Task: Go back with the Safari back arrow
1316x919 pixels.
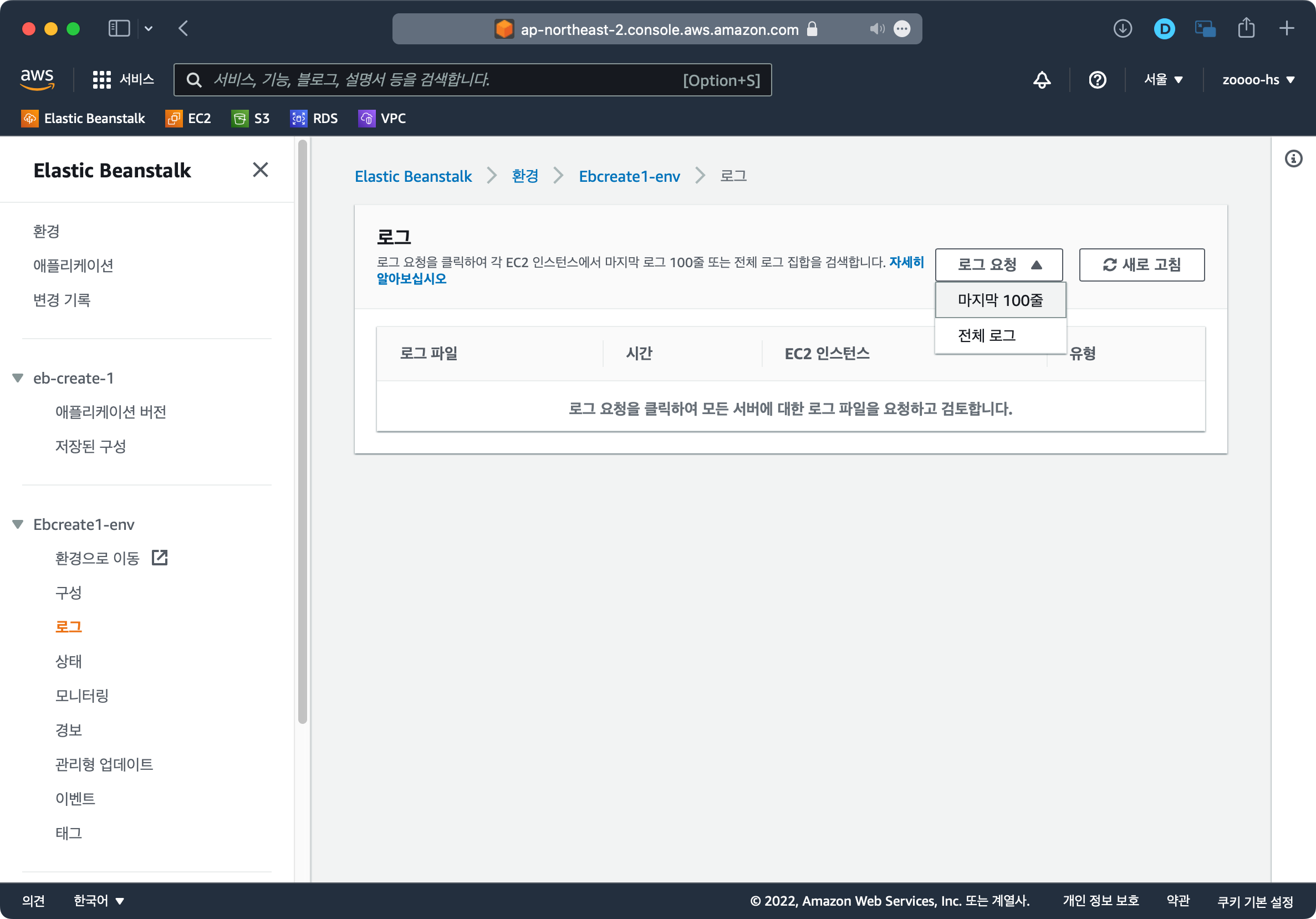Action: coord(183,28)
